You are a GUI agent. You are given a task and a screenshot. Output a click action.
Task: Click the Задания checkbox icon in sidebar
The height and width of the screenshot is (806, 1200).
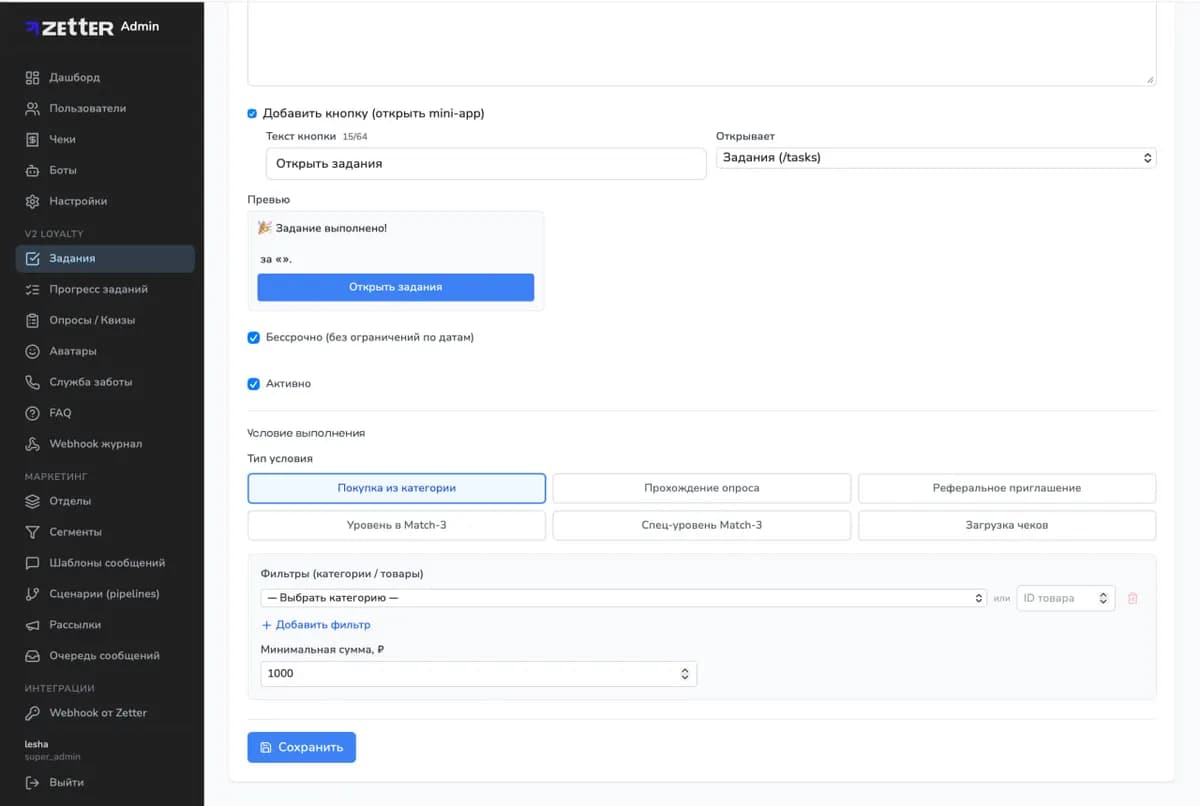click(32, 258)
